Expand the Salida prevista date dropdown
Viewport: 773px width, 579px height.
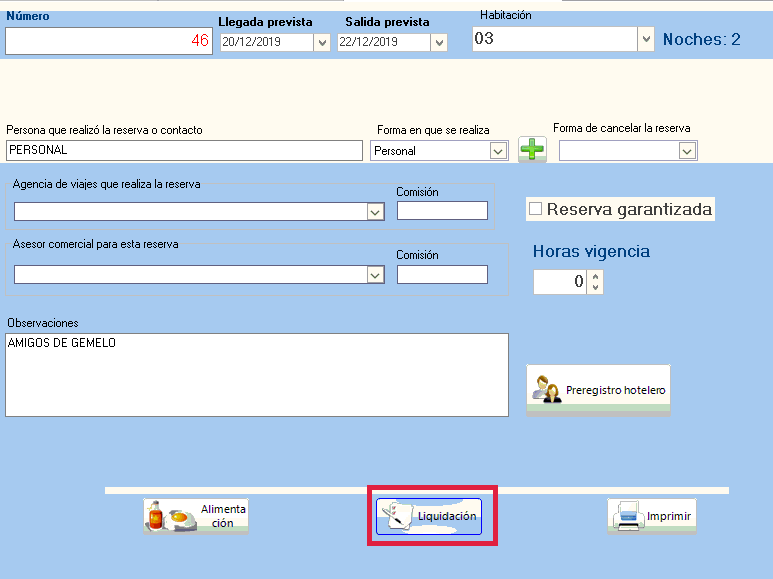tap(439, 43)
